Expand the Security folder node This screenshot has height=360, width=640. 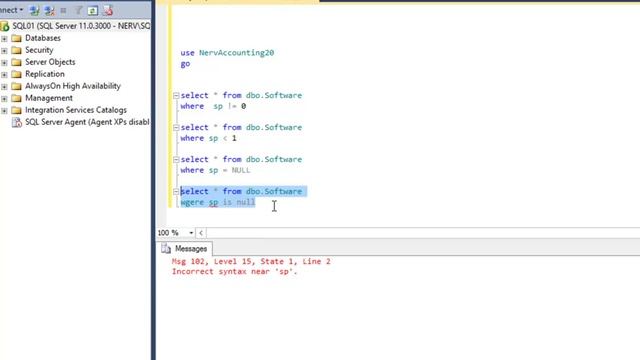(4, 51)
